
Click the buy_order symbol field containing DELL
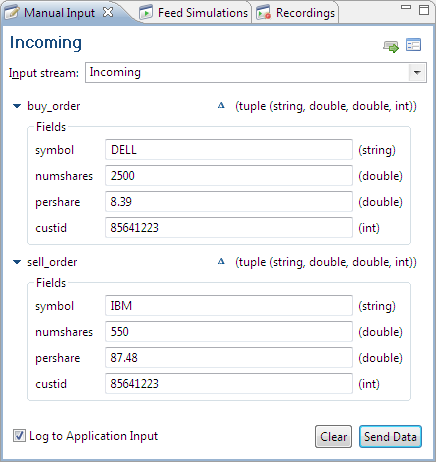click(x=229, y=150)
